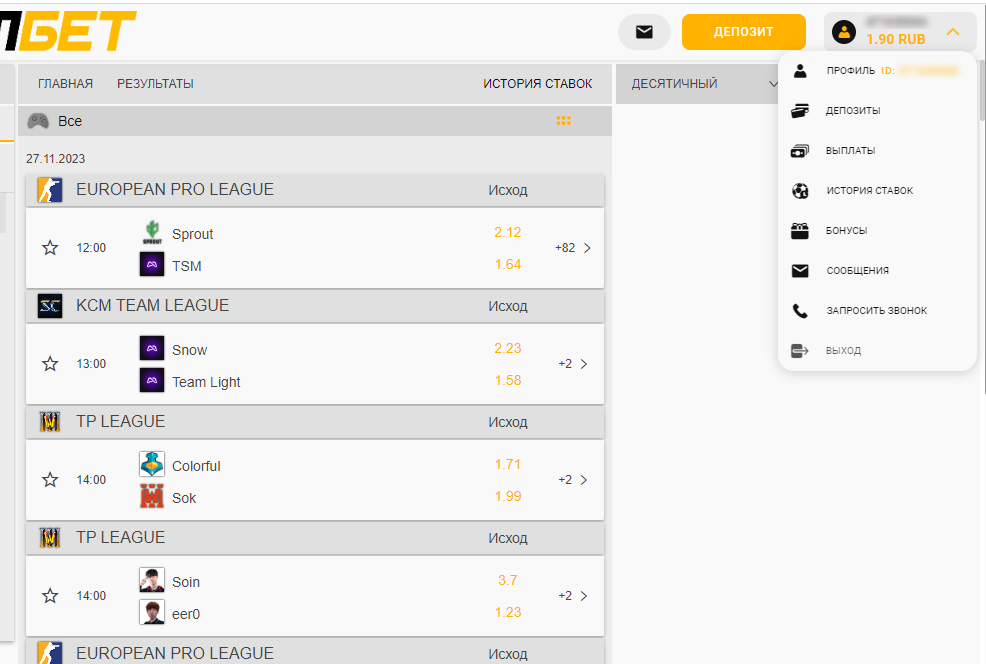Click the Все games filter label

70,121
